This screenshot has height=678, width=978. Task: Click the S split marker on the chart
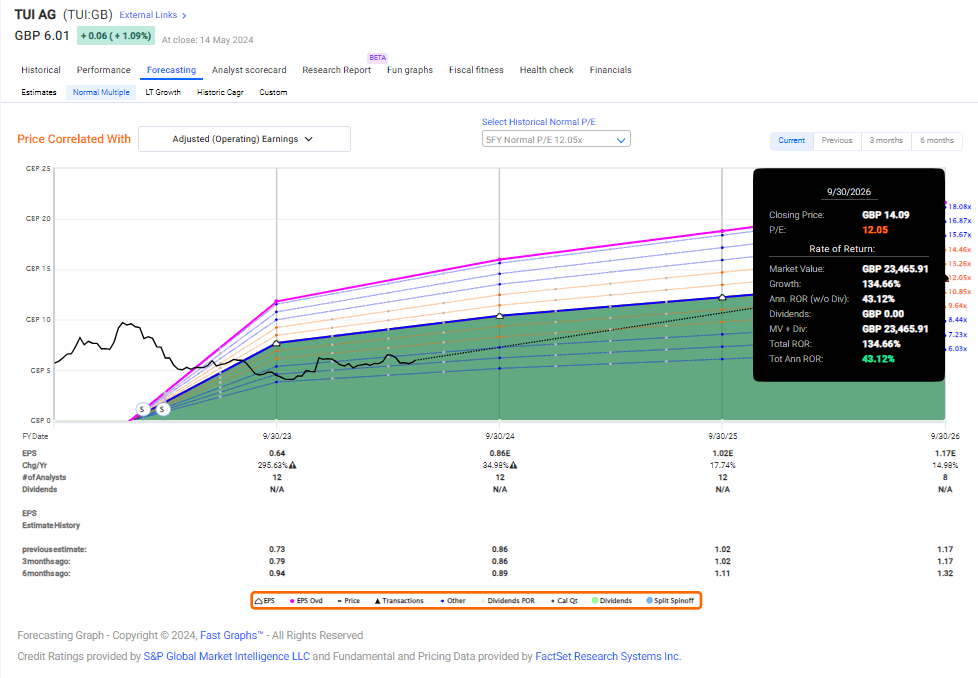(142, 408)
